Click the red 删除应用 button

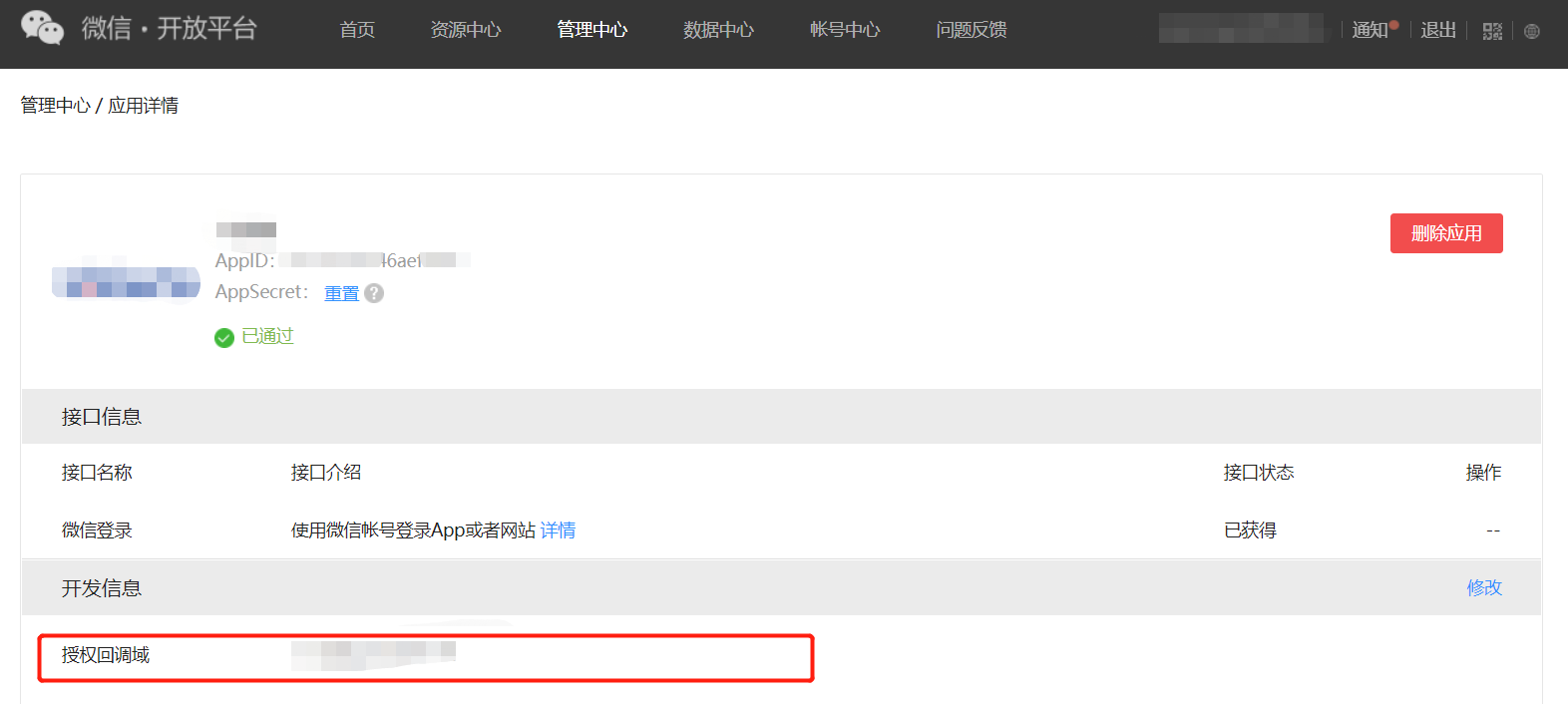click(x=1446, y=233)
